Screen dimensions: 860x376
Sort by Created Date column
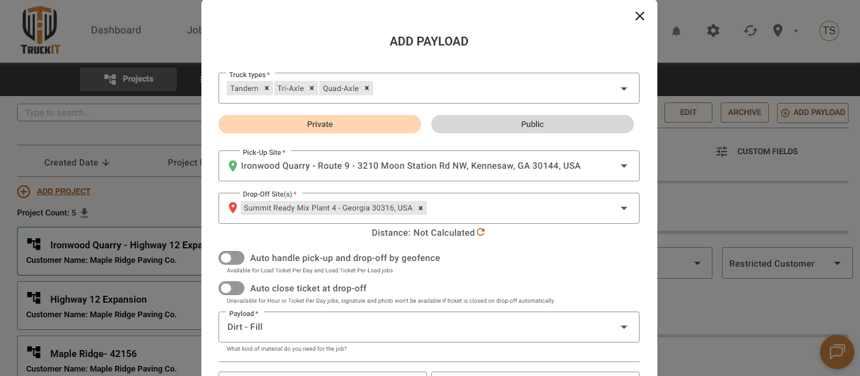77,162
